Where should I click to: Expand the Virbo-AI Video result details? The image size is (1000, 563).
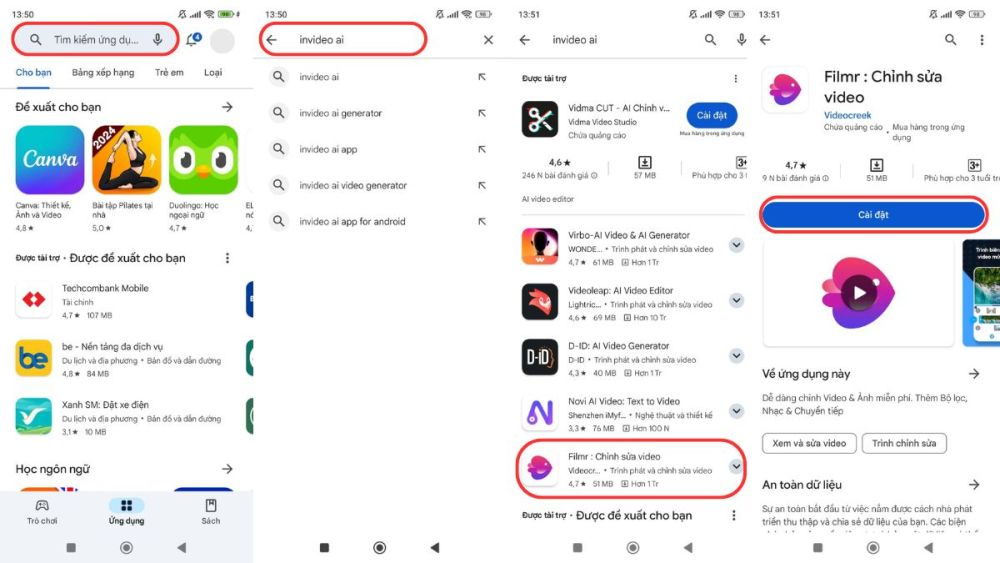[736, 245]
